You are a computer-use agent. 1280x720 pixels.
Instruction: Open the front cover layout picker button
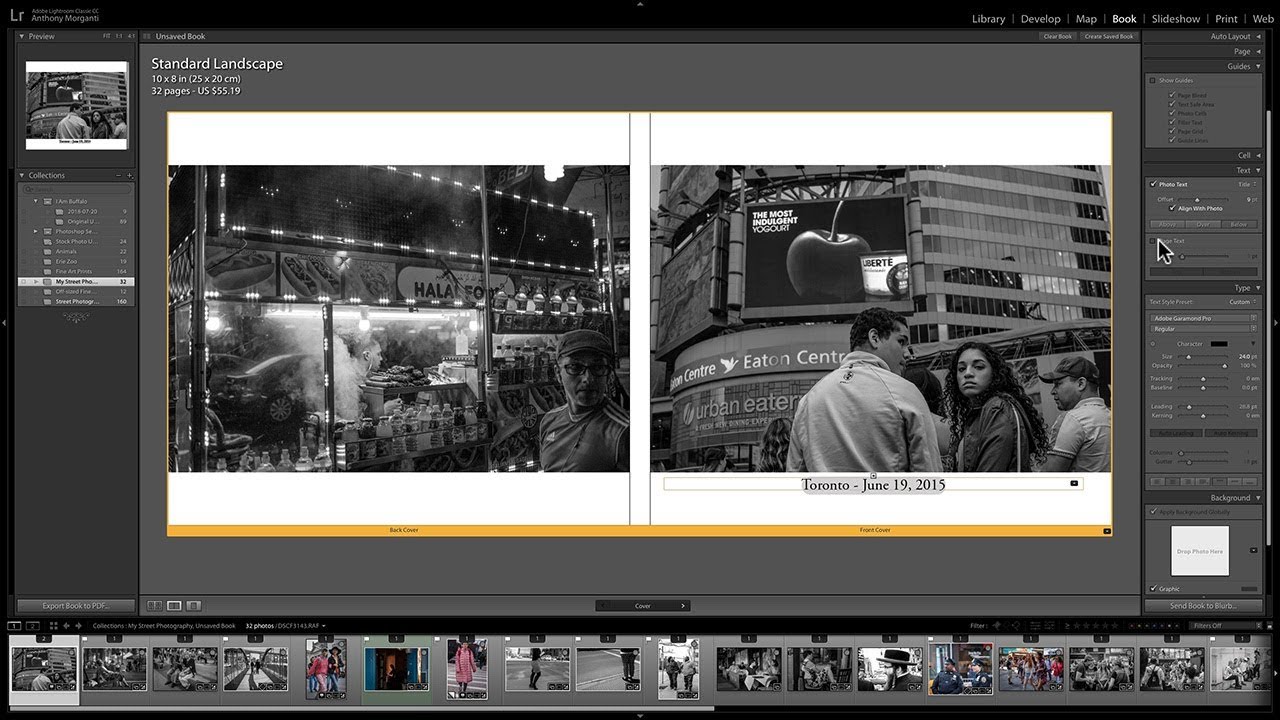[x=1107, y=531]
